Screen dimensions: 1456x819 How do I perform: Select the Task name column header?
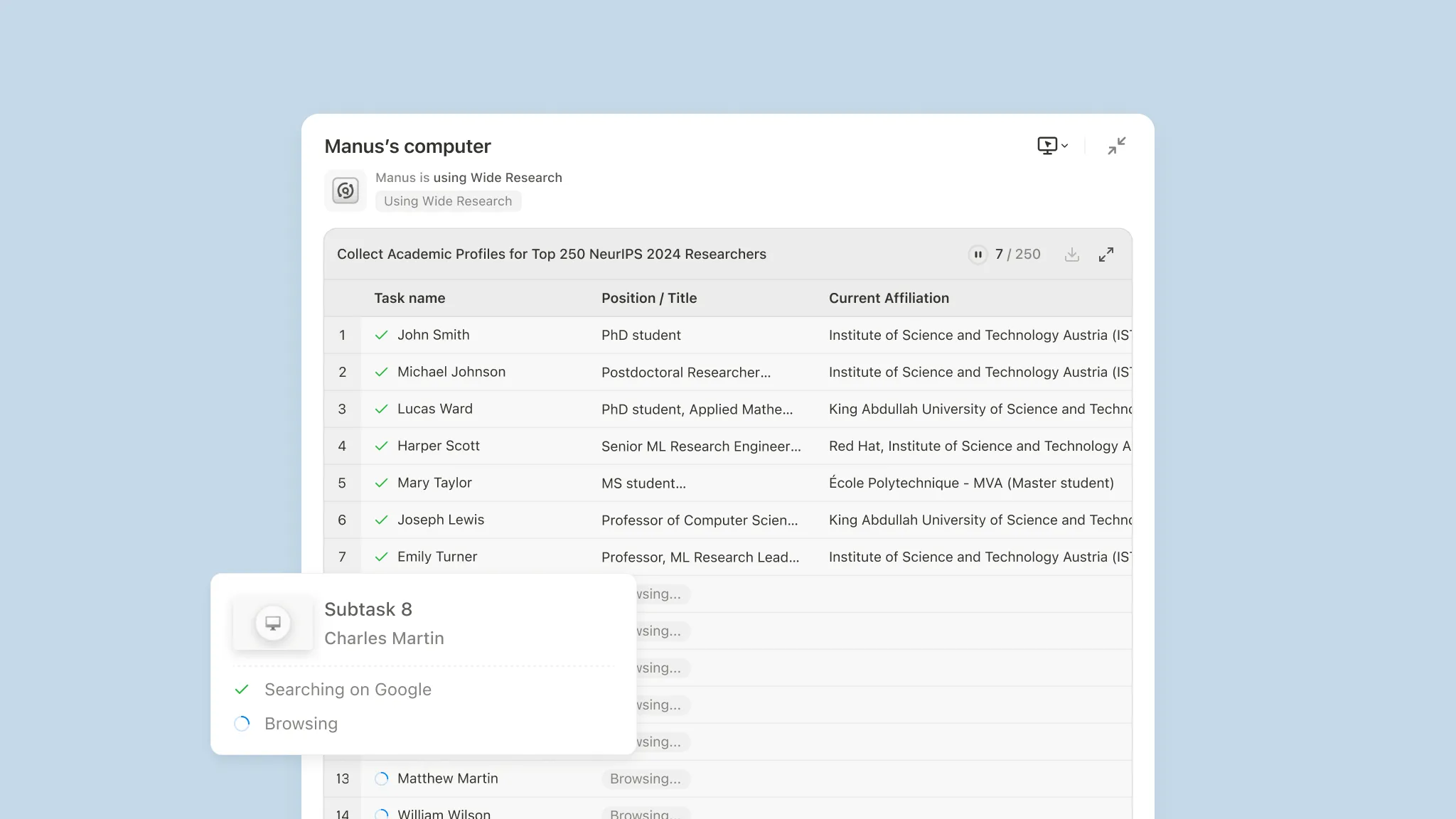click(409, 298)
